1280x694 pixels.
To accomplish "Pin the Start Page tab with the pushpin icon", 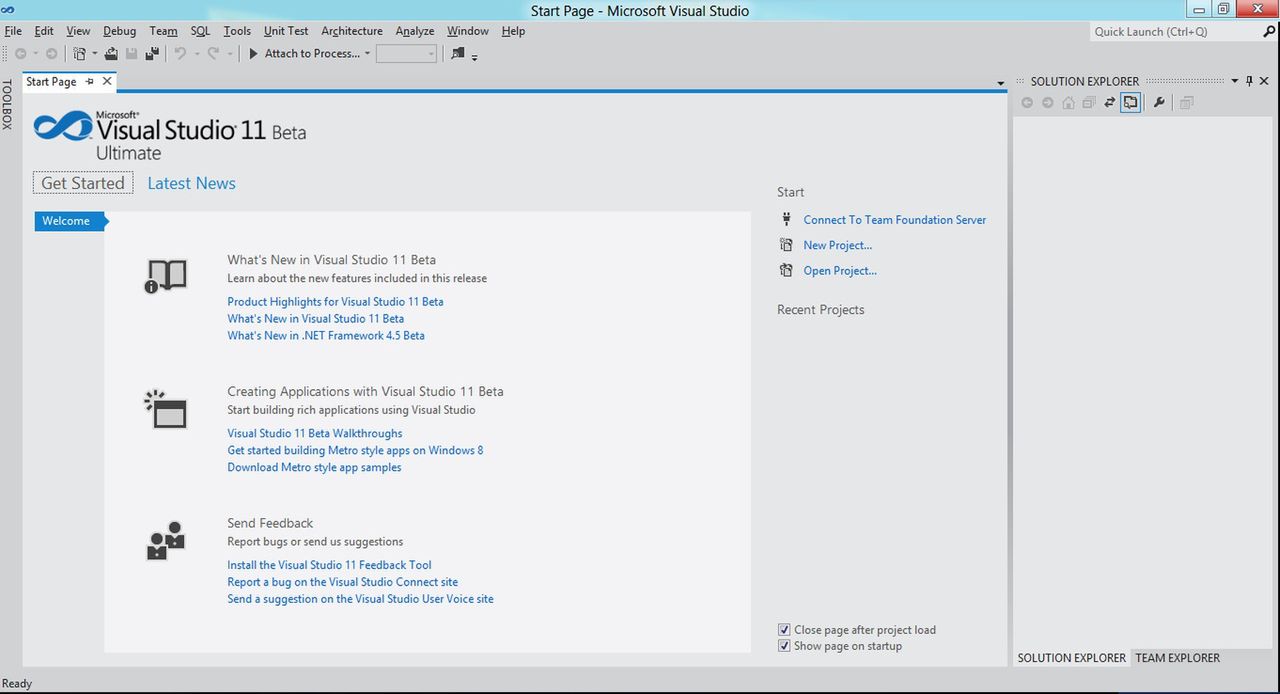I will 89,81.
